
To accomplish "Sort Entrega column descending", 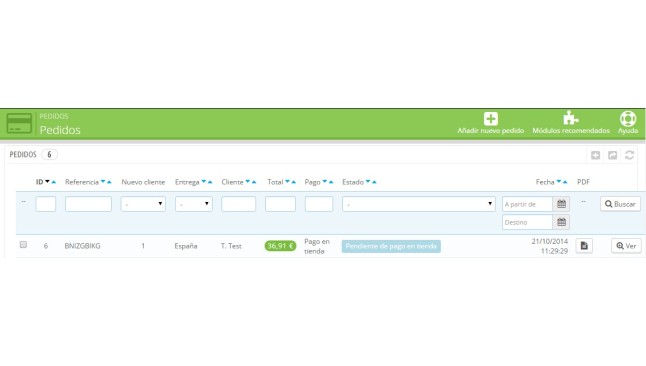I will [x=204, y=181].
